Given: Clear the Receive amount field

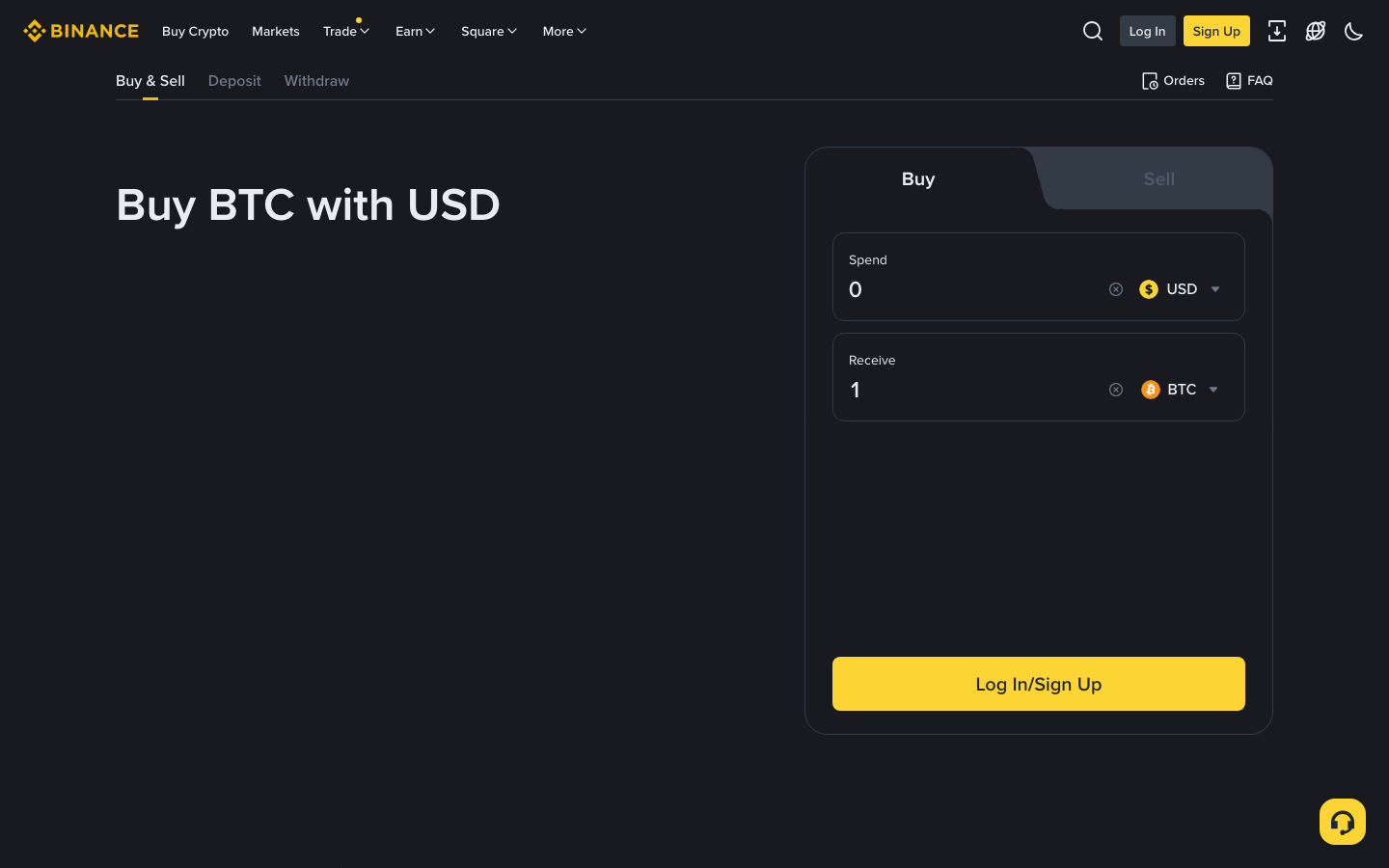Looking at the screenshot, I should point(1116,389).
